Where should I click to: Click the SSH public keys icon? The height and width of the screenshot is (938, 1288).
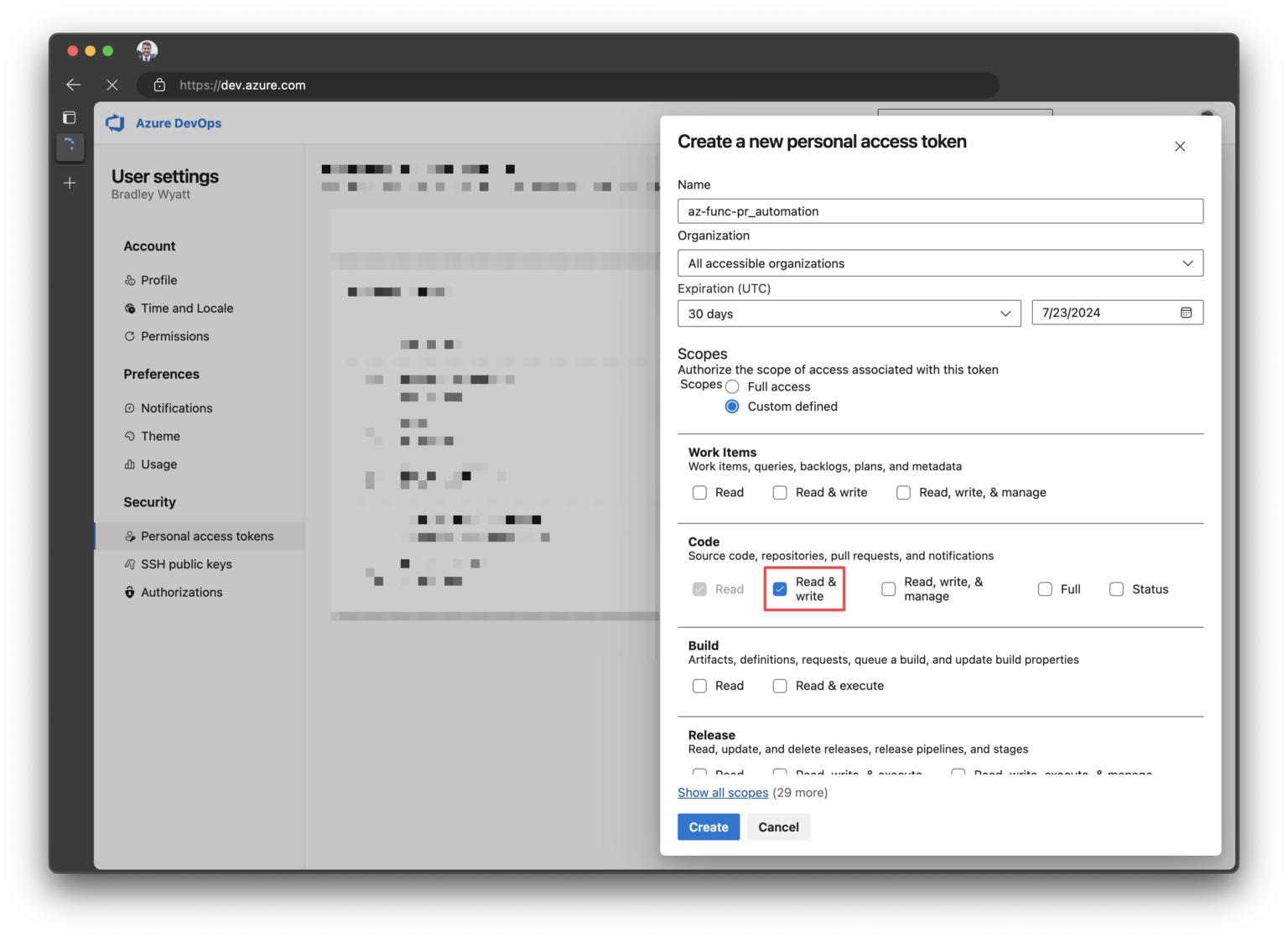130,564
